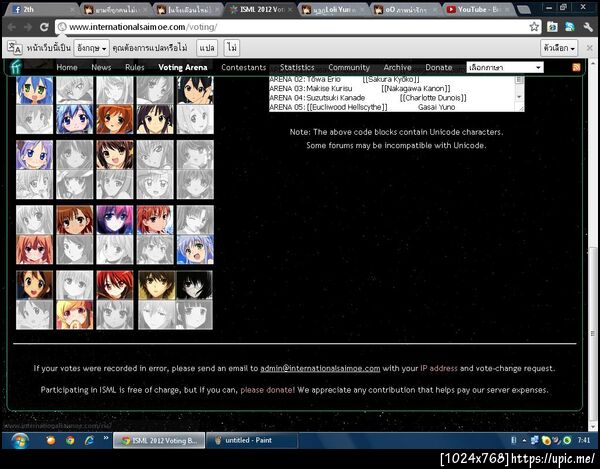The image size is (600, 469).
Task: Open Chrome's wrench settings menu
Action: (x=588, y=27)
